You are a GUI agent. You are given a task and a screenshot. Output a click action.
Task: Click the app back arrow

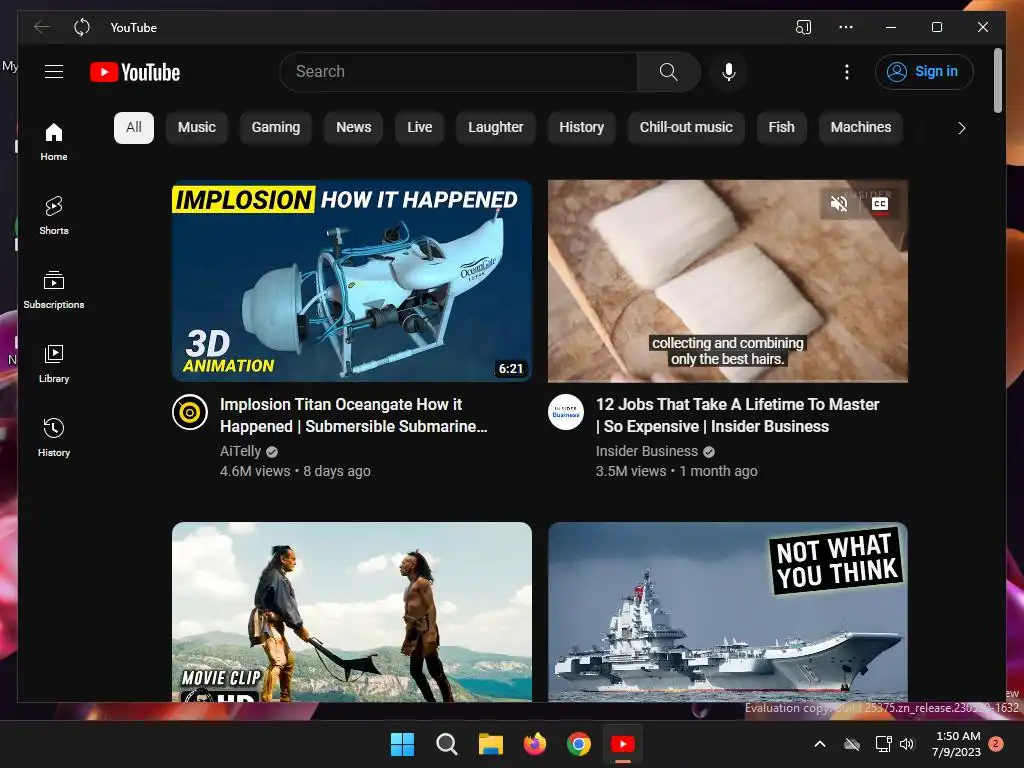(x=42, y=27)
